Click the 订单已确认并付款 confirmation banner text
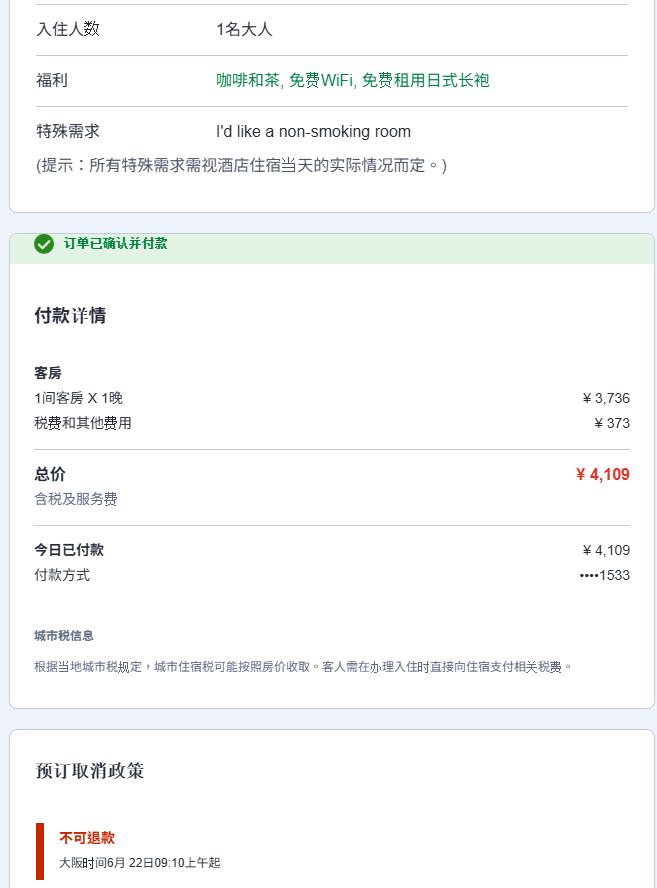This screenshot has height=888, width=657. [x=116, y=244]
